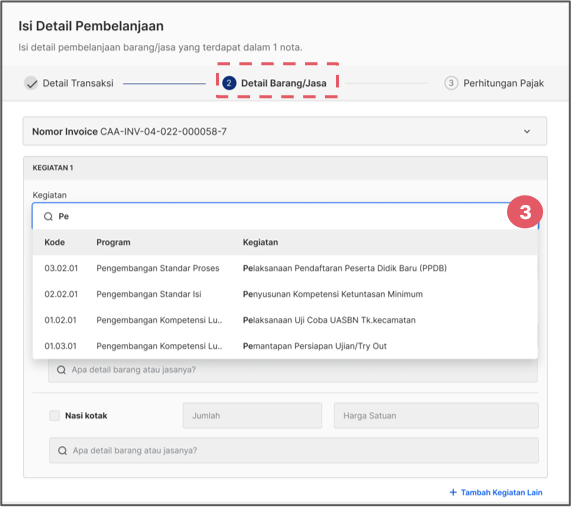Click the Jumlah input field
Image resolution: width=571 pixels, height=507 pixels.
tap(252, 416)
